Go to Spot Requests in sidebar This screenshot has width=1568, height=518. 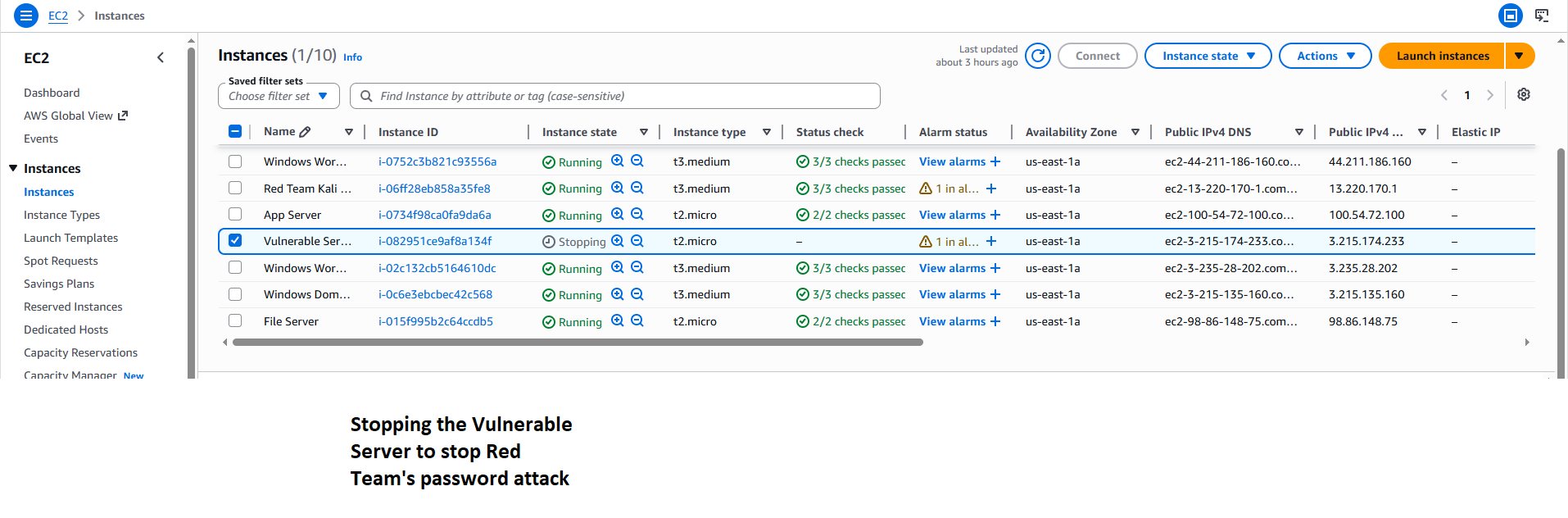pyautogui.click(x=61, y=261)
